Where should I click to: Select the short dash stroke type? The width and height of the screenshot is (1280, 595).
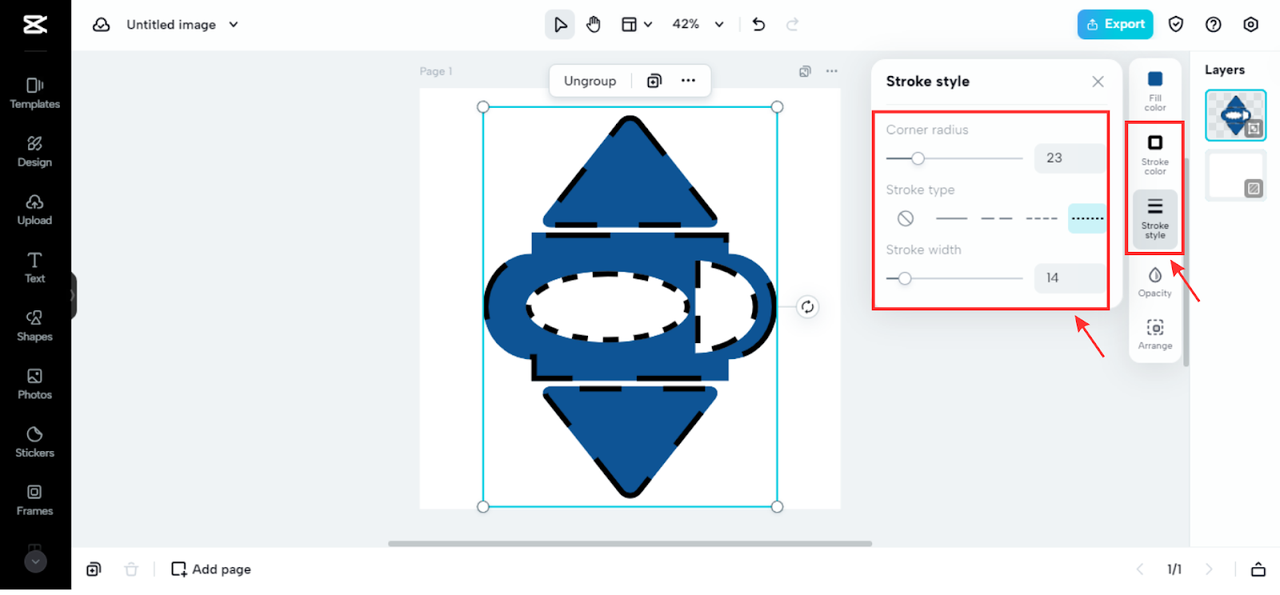pos(1042,218)
